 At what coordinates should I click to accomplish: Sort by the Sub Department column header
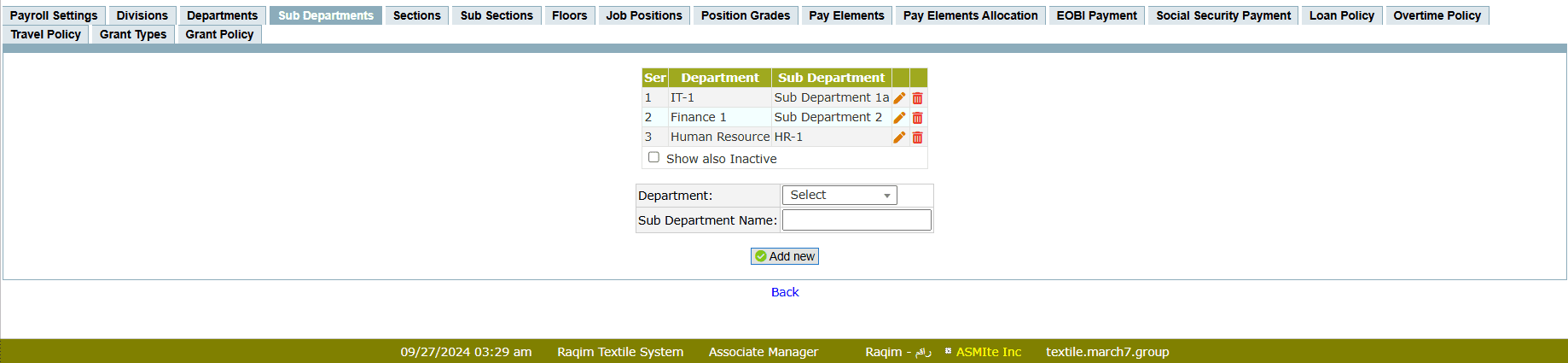tap(831, 78)
